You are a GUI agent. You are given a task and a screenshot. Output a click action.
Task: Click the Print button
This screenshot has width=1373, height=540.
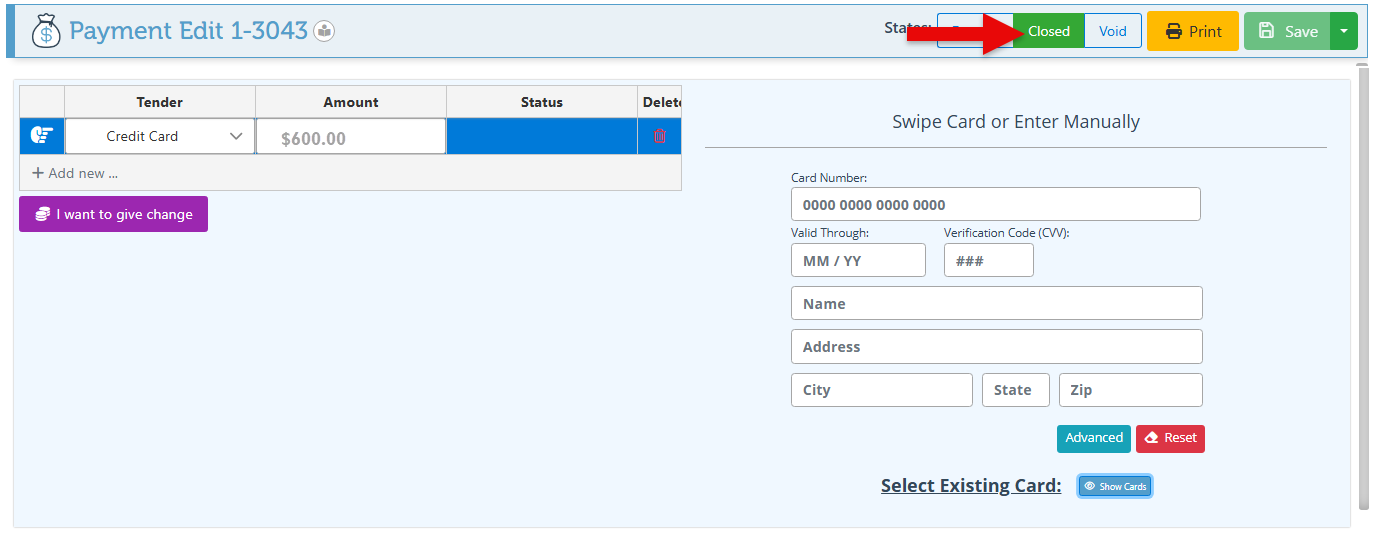pos(1192,31)
